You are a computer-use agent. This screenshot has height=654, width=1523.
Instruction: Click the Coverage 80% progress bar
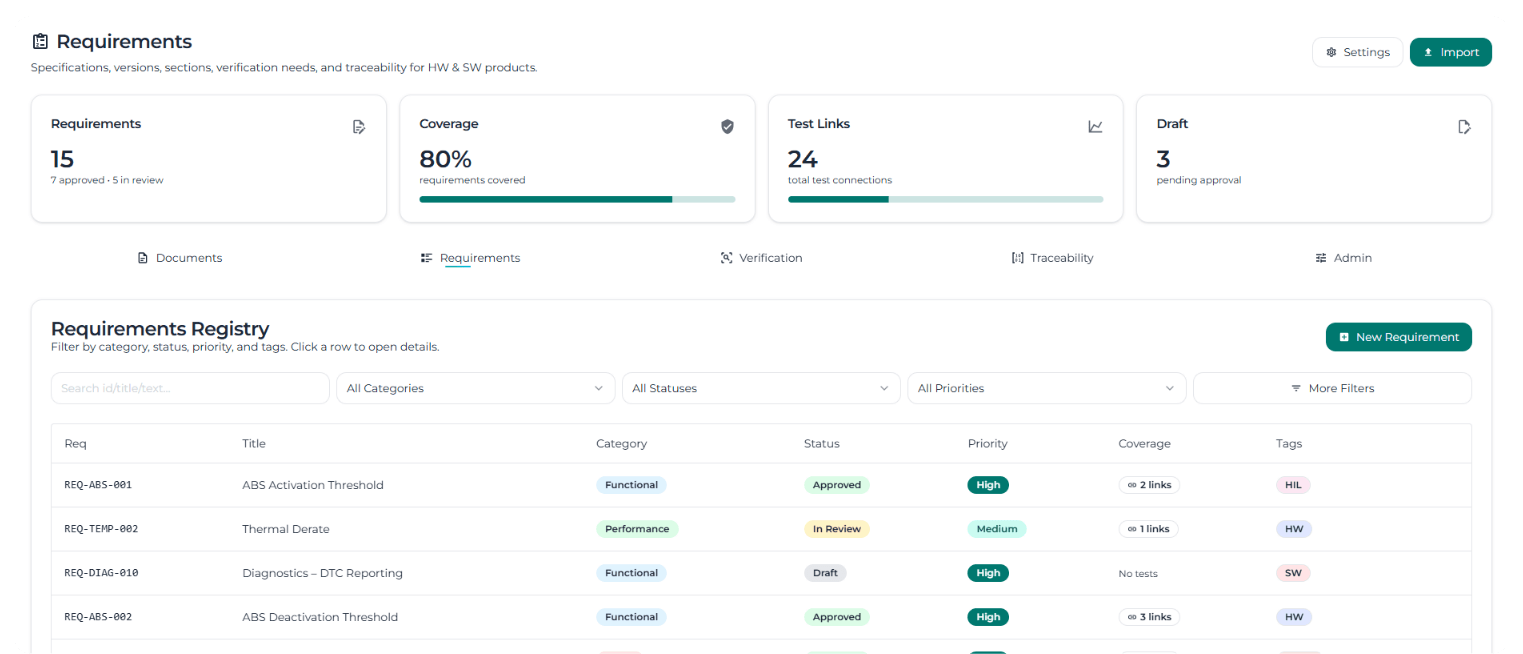coord(577,199)
